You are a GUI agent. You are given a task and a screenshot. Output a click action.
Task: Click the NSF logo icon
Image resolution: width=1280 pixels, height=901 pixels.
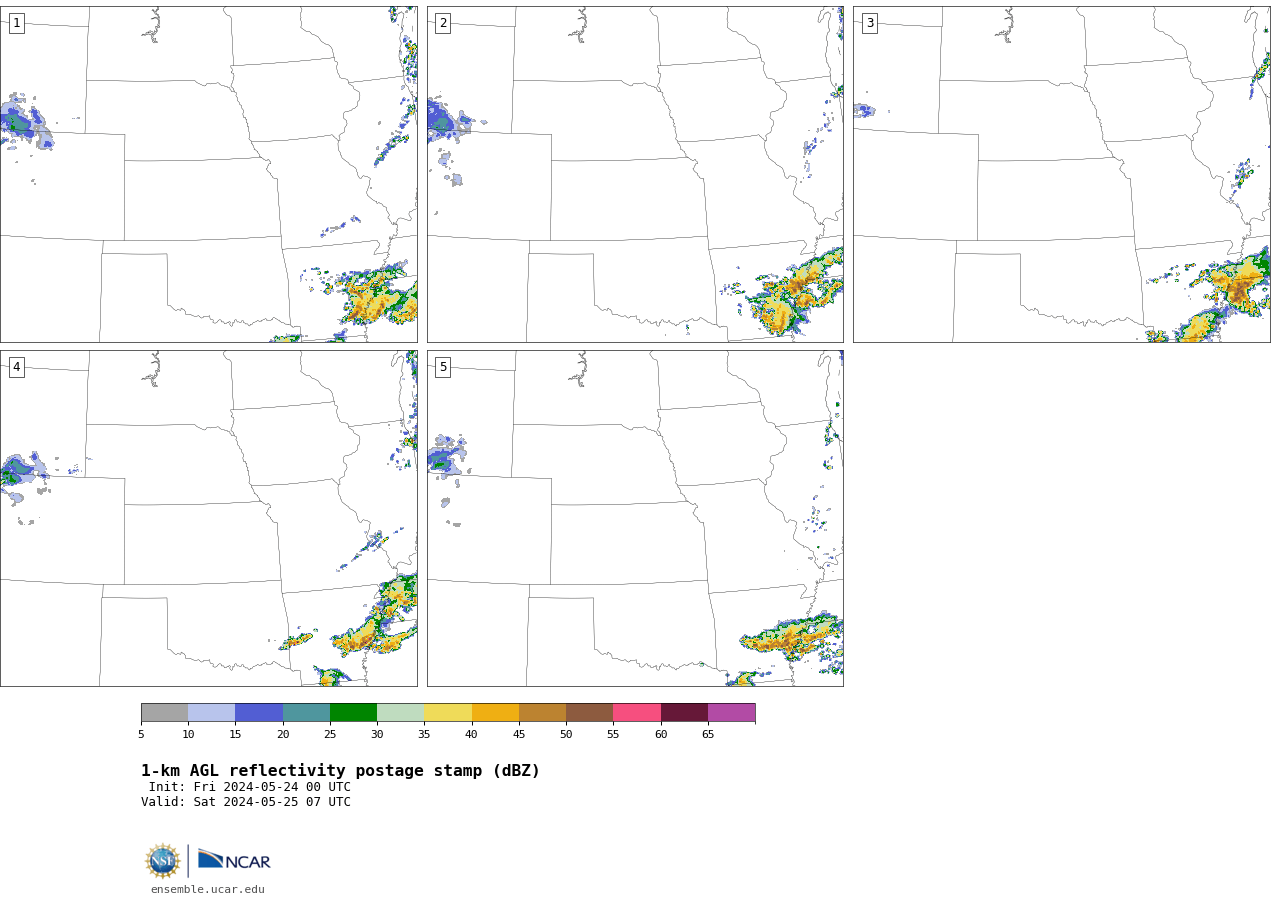pyautogui.click(x=163, y=861)
